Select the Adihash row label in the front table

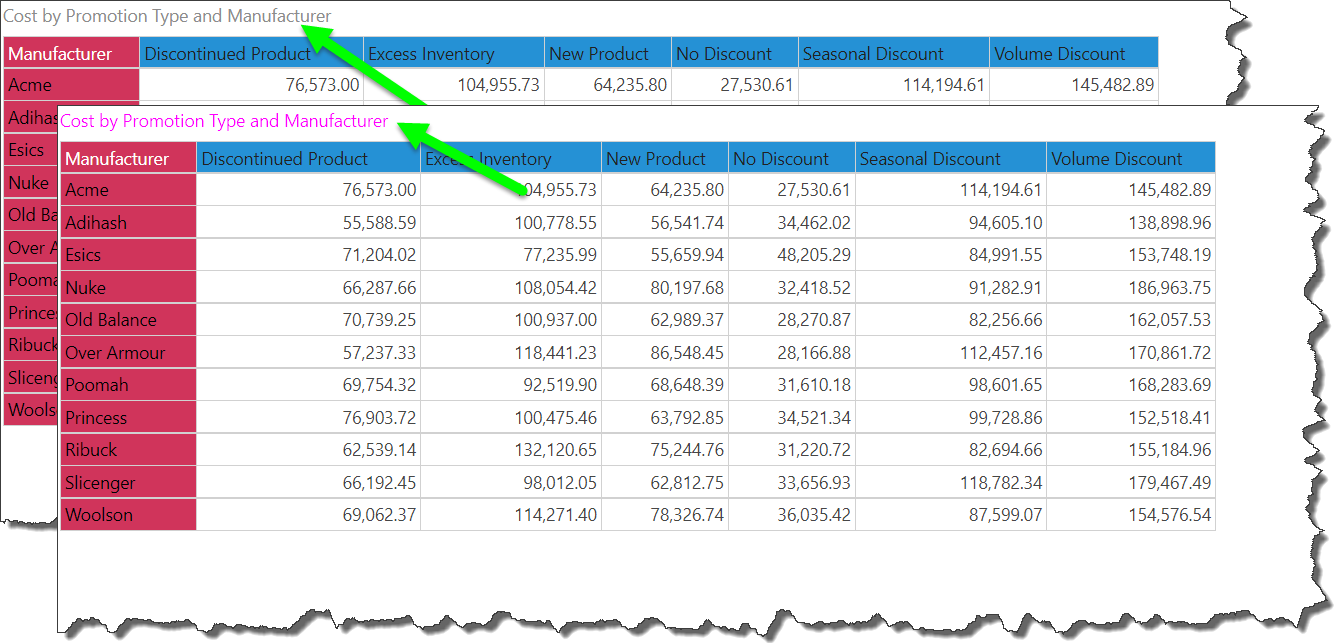[128, 222]
